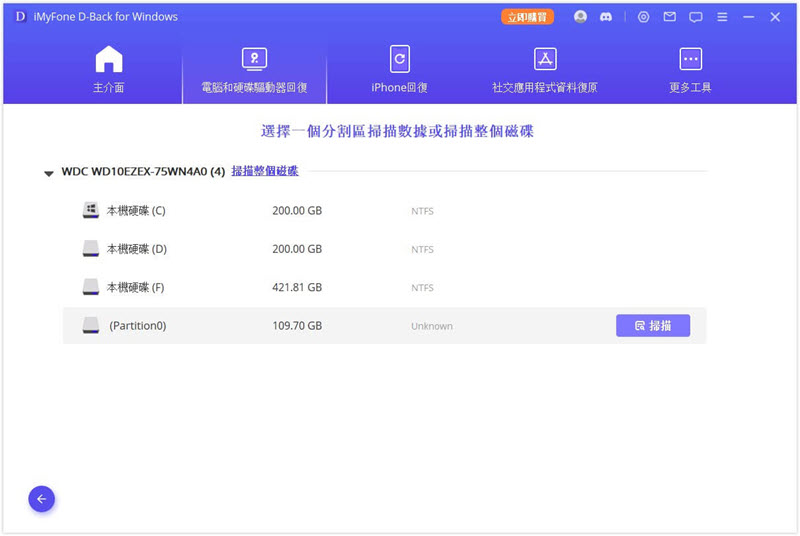
Task: Select the 本機硬碟 (F) partition name
Action: point(135,287)
